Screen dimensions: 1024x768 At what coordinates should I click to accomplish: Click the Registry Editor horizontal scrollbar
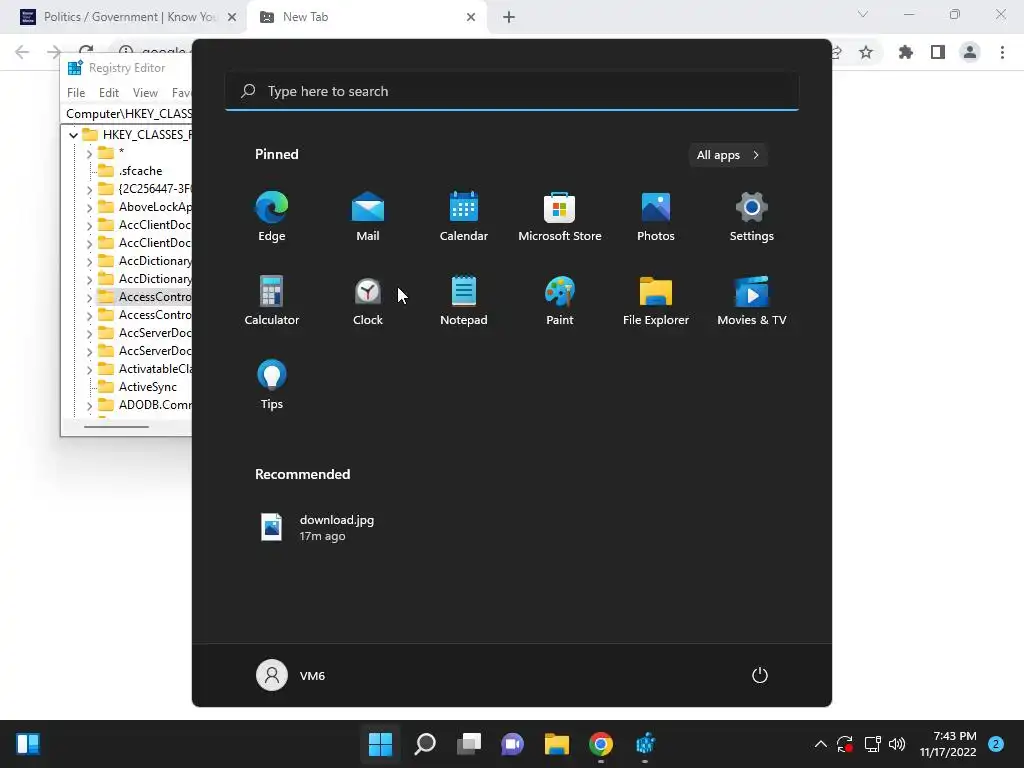click(x=117, y=426)
